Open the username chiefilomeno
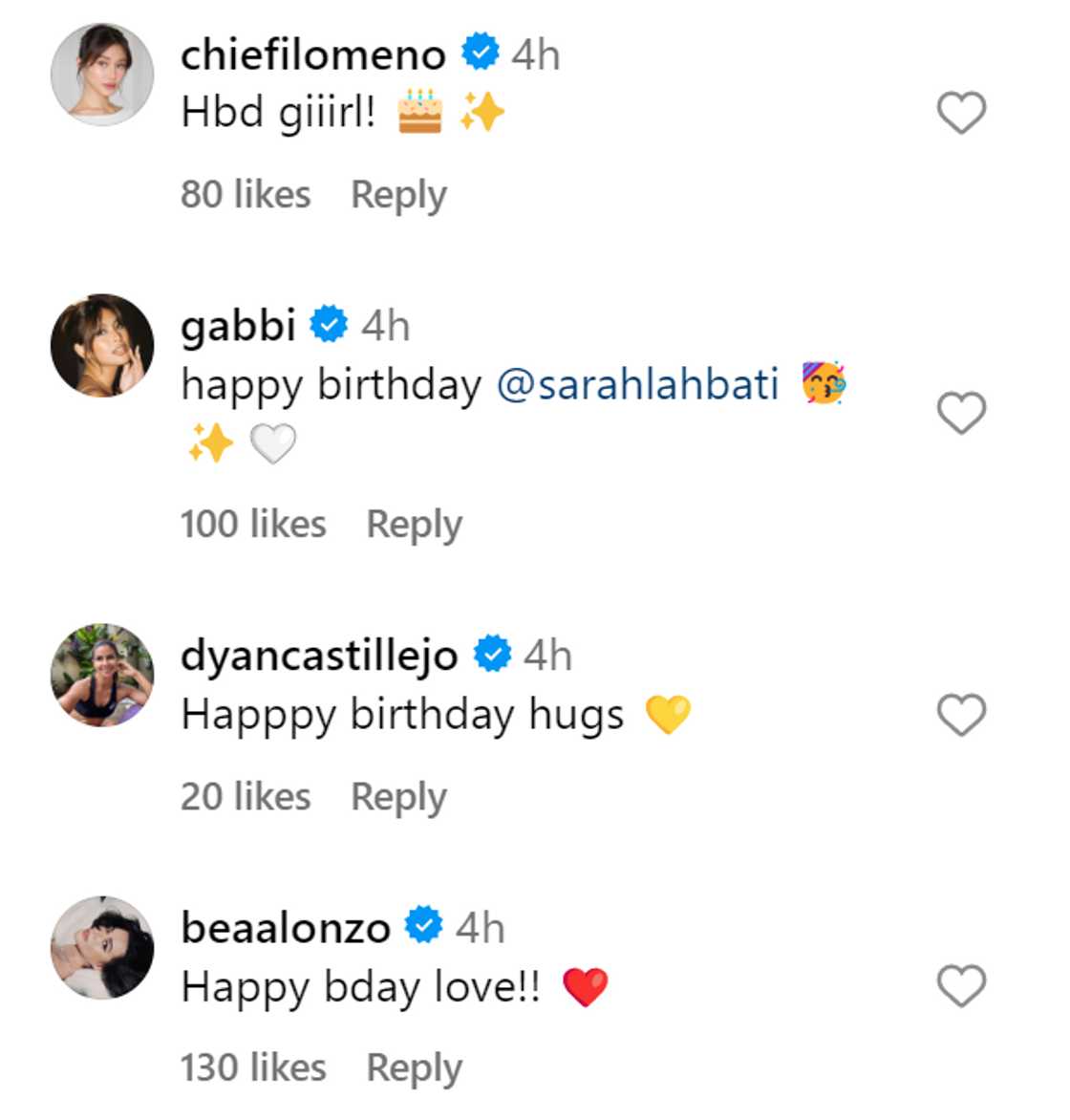The height and width of the screenshot is (1120, 1070). tap(313, 54)
